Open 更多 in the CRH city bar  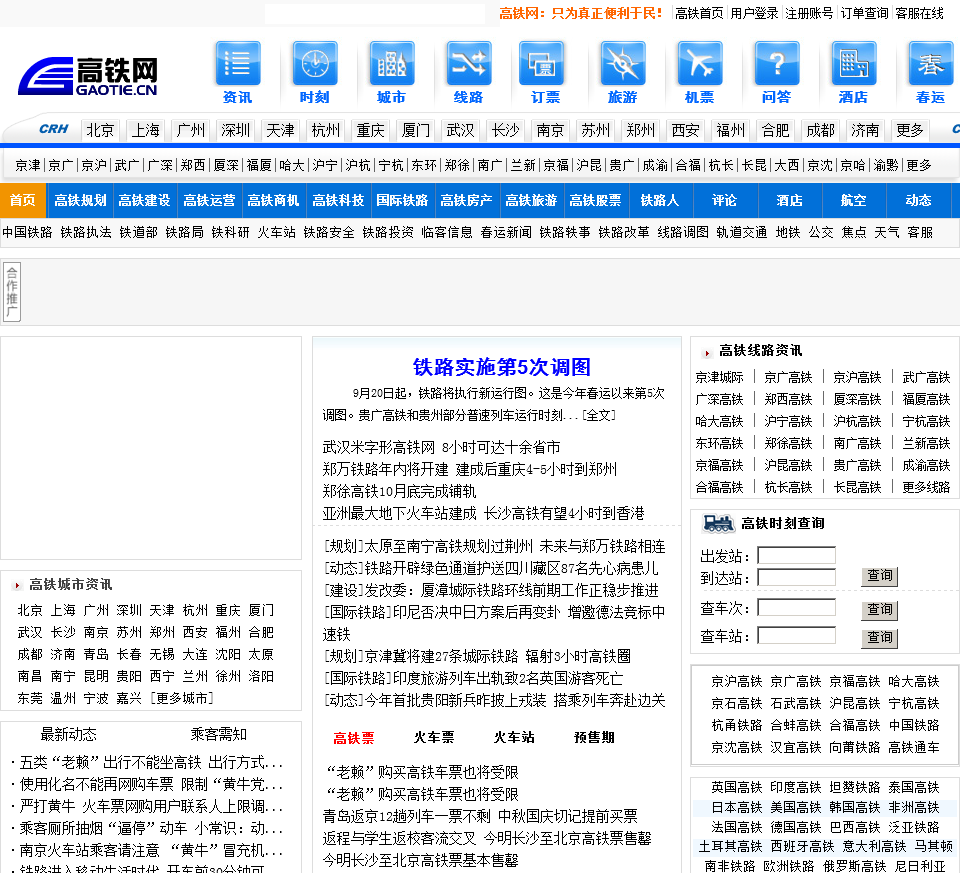coord(910,130)
